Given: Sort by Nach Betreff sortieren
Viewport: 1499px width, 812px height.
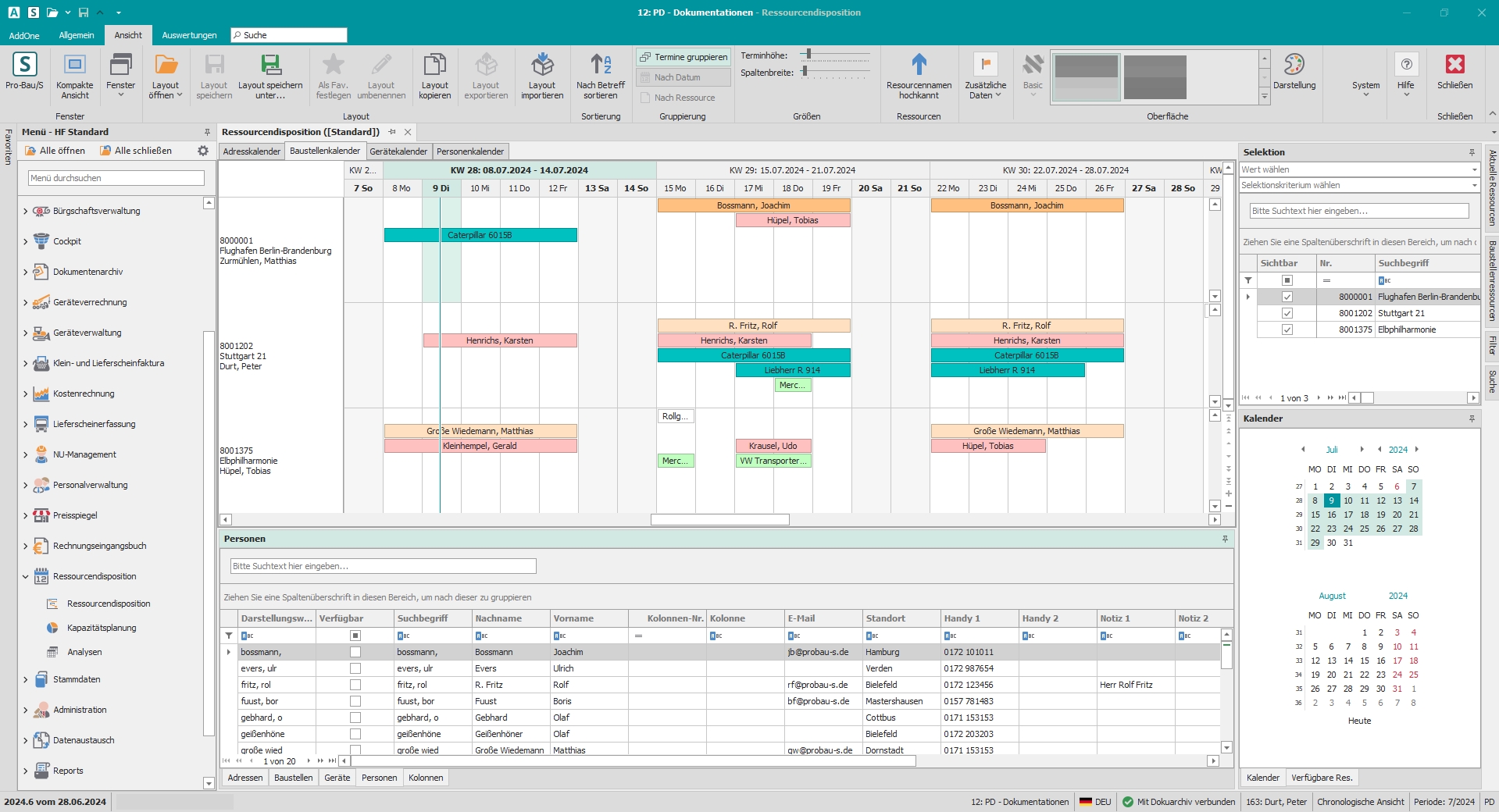Looking at the screenshot, I should click(600, 65).
